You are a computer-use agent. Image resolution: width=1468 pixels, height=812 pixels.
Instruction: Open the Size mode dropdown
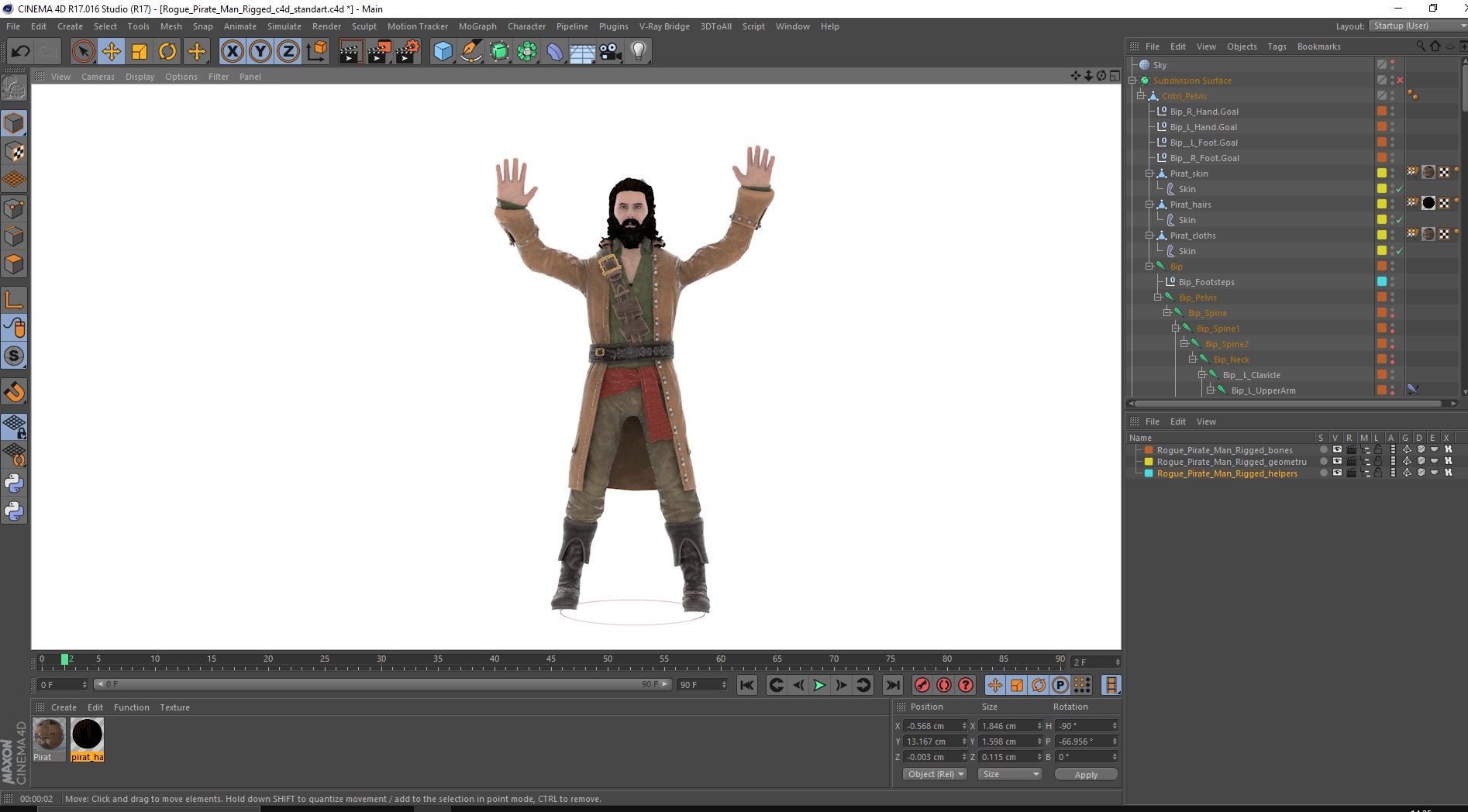[1010, 774]
